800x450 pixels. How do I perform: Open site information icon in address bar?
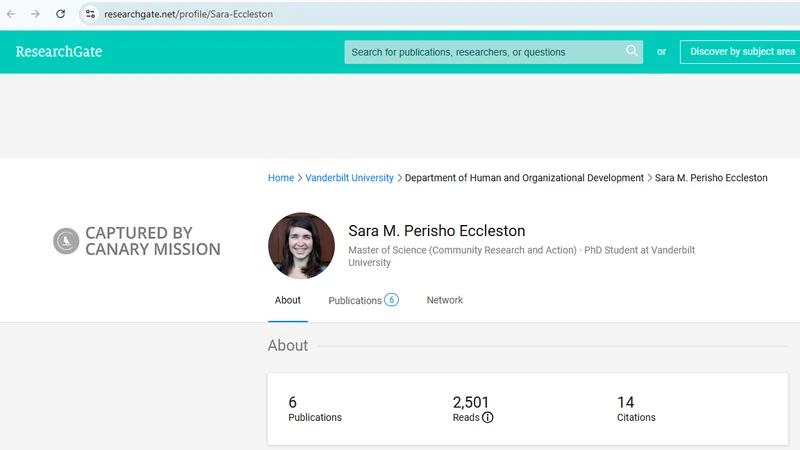point(90,14)
